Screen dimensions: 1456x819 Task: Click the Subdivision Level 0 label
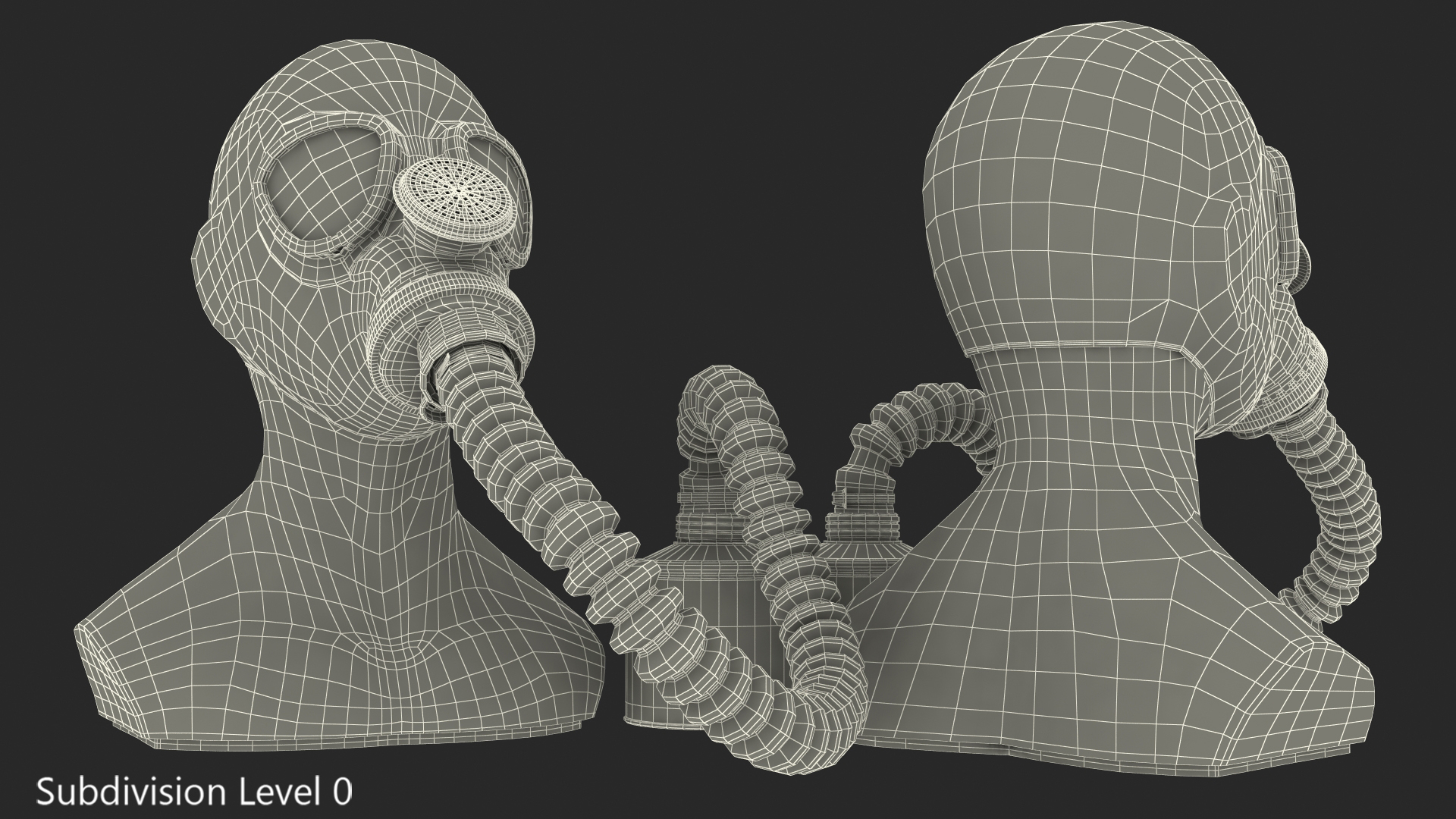tap(194, 792)
